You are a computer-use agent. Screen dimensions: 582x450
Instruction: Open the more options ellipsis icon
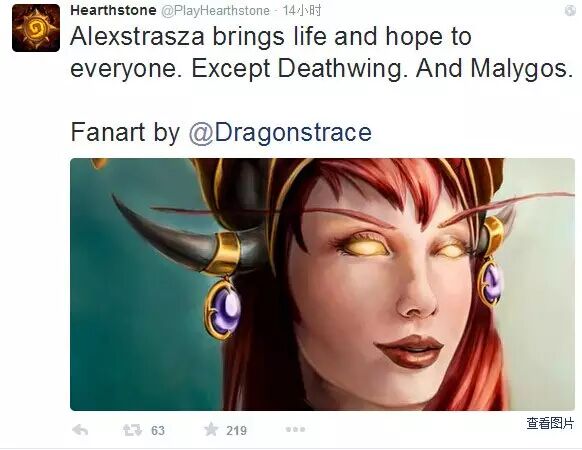click(x=295, y=430)
